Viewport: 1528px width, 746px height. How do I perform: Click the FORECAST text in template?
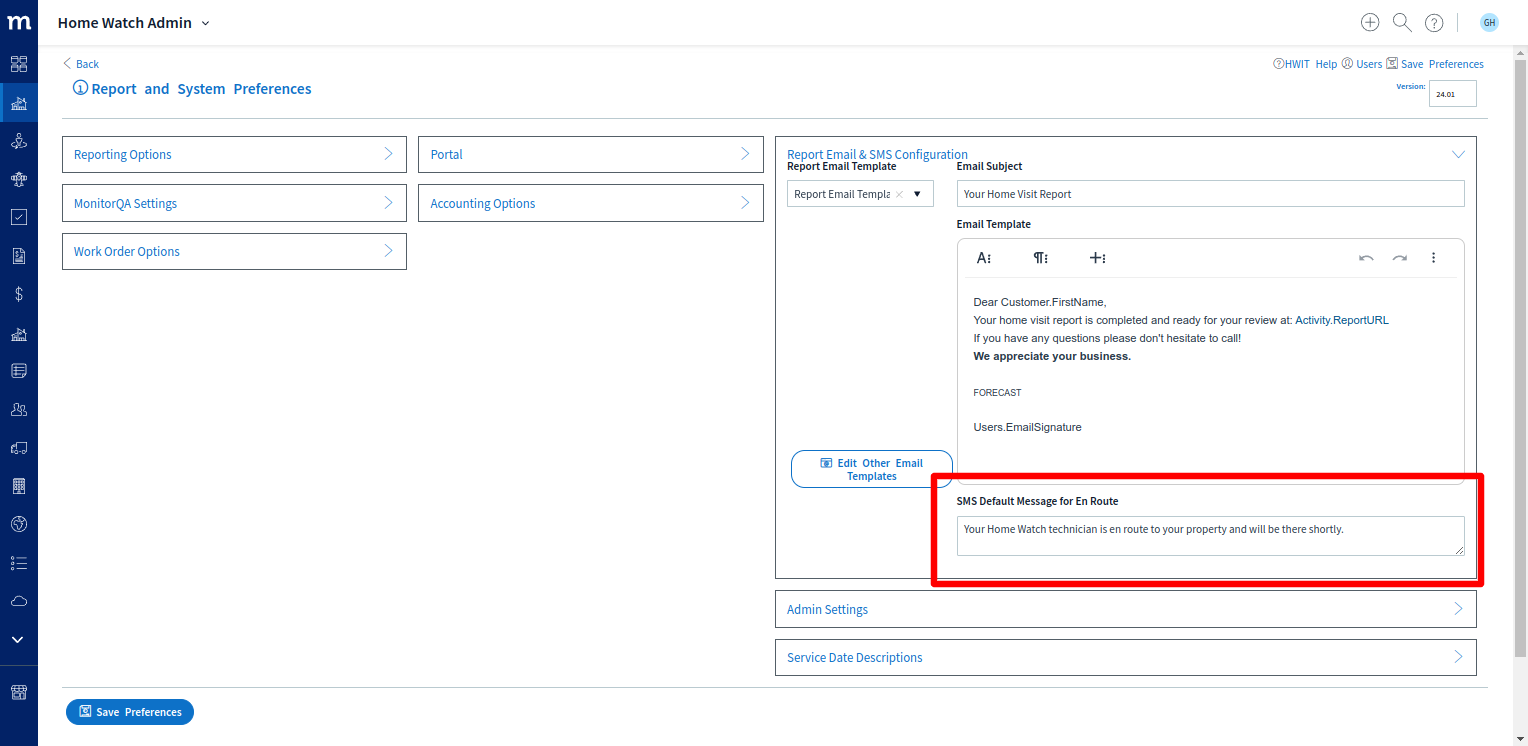point(997,392)
